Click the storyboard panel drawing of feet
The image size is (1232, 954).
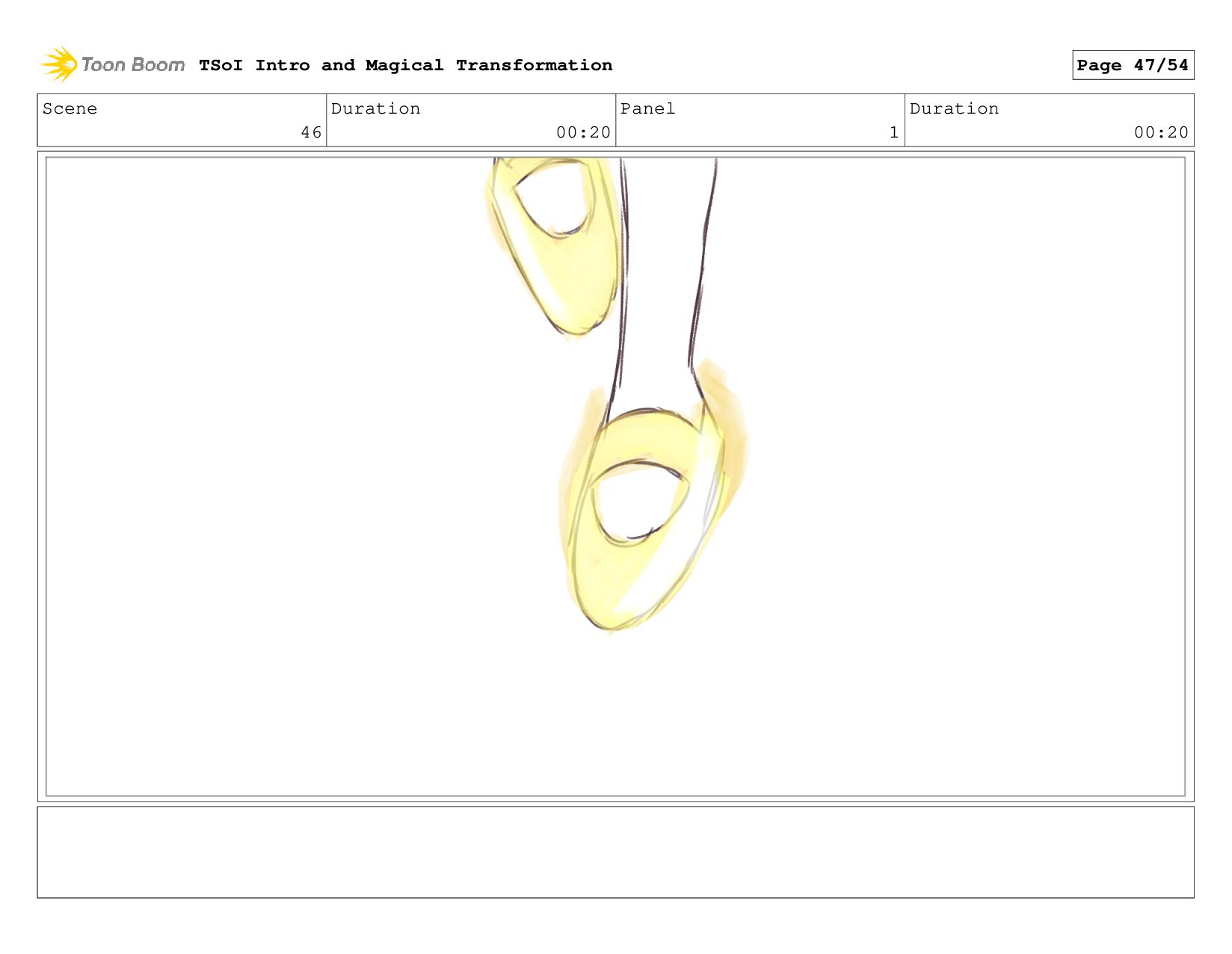pos(615,476)
